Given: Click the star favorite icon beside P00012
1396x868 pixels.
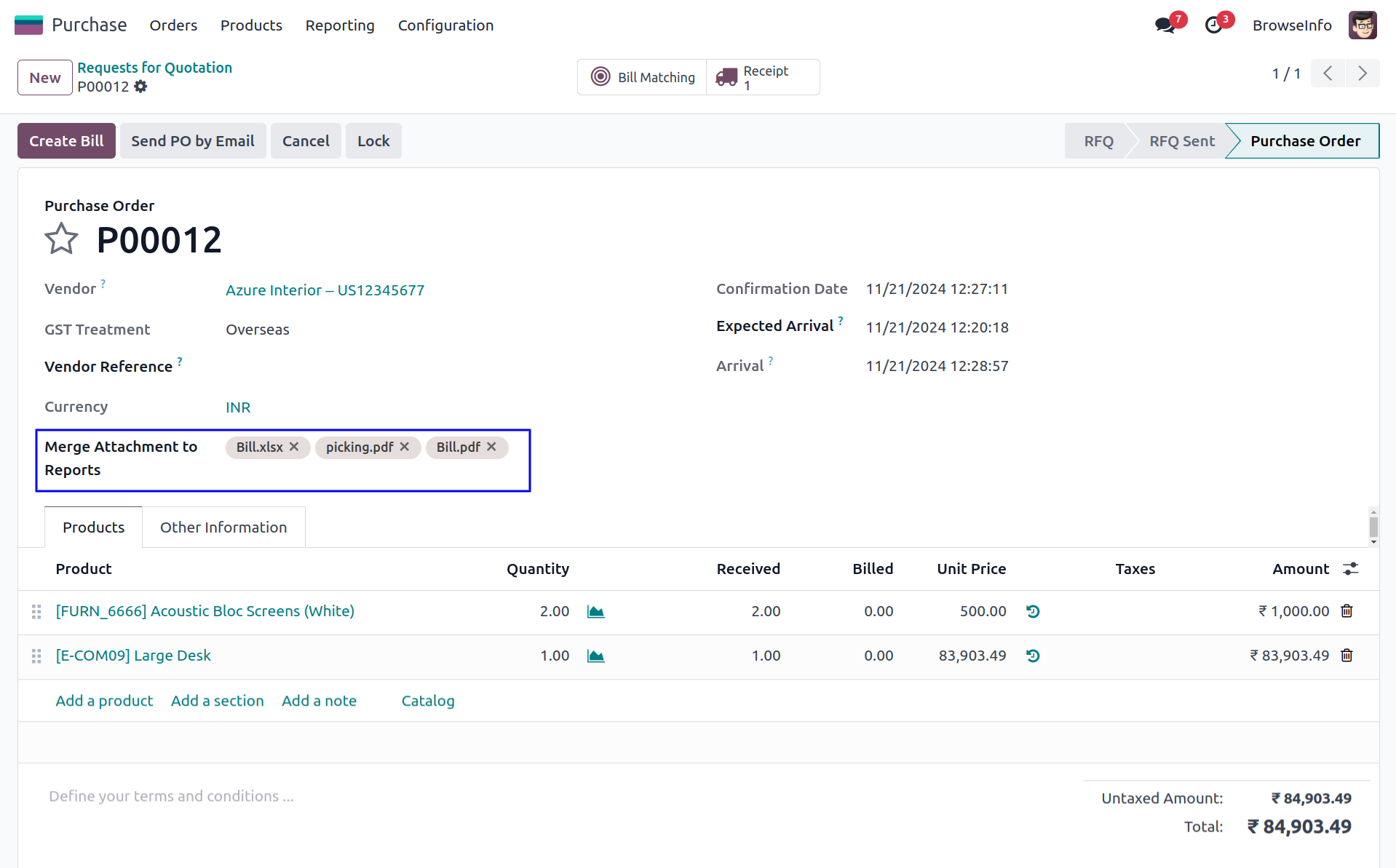Looking at the screenshot, I should click(x=61, y=239).
